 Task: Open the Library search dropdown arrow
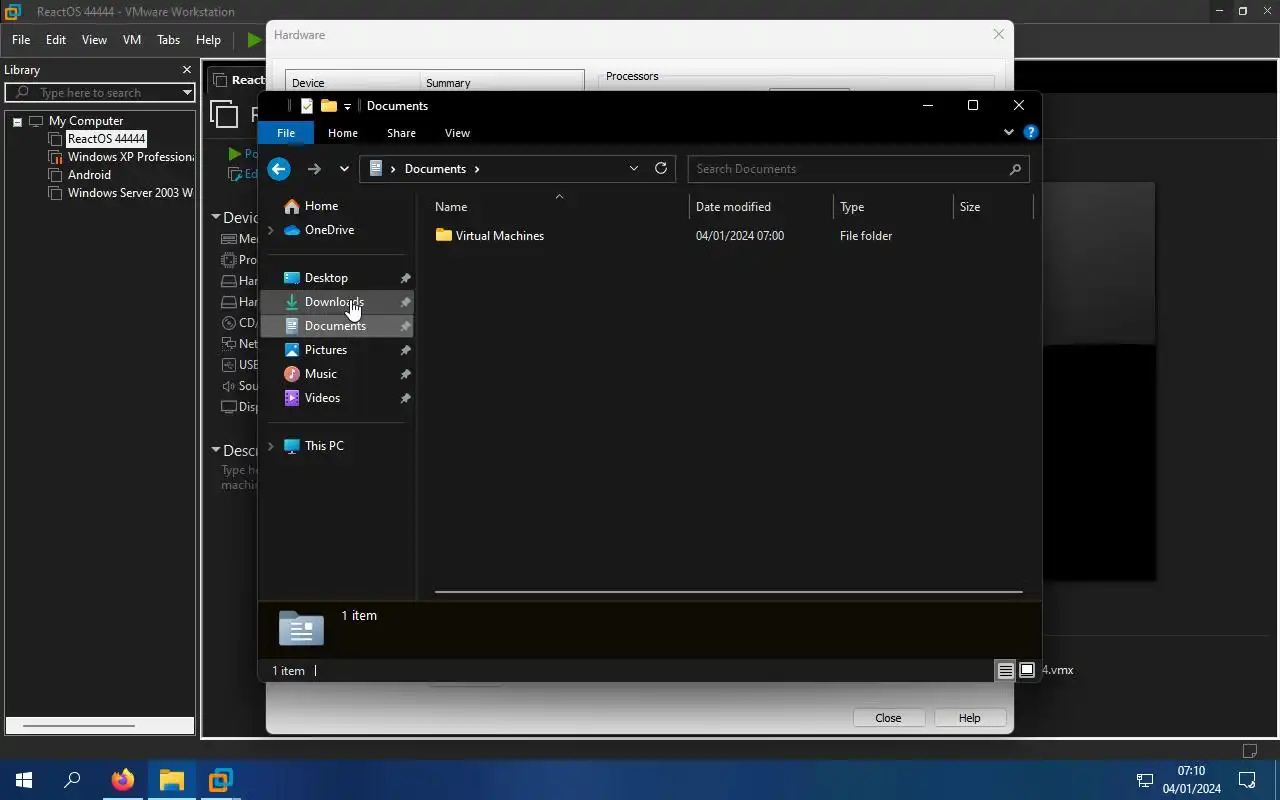187,93
